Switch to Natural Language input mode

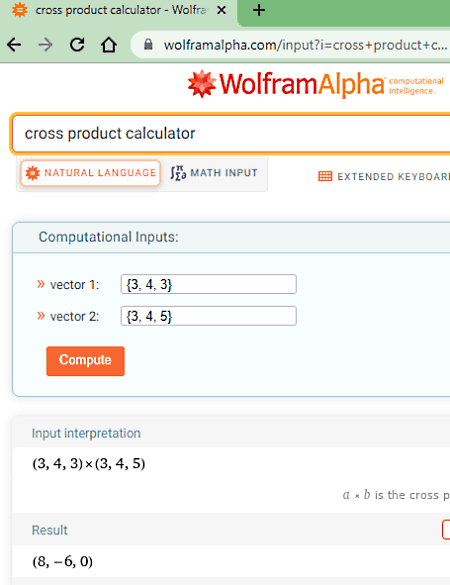pyautogui.click(x=91, y=173)
